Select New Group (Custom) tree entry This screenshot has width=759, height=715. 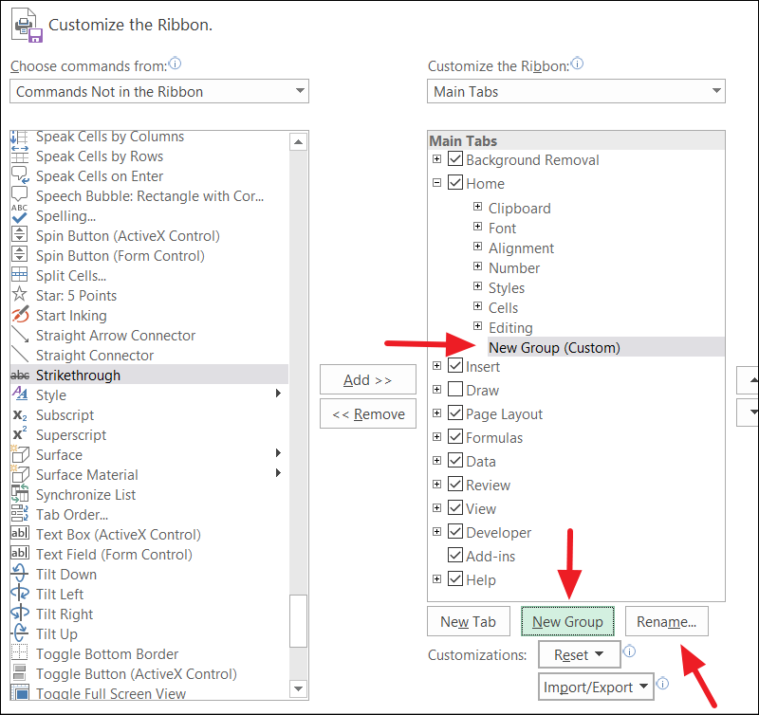[554, 347]
